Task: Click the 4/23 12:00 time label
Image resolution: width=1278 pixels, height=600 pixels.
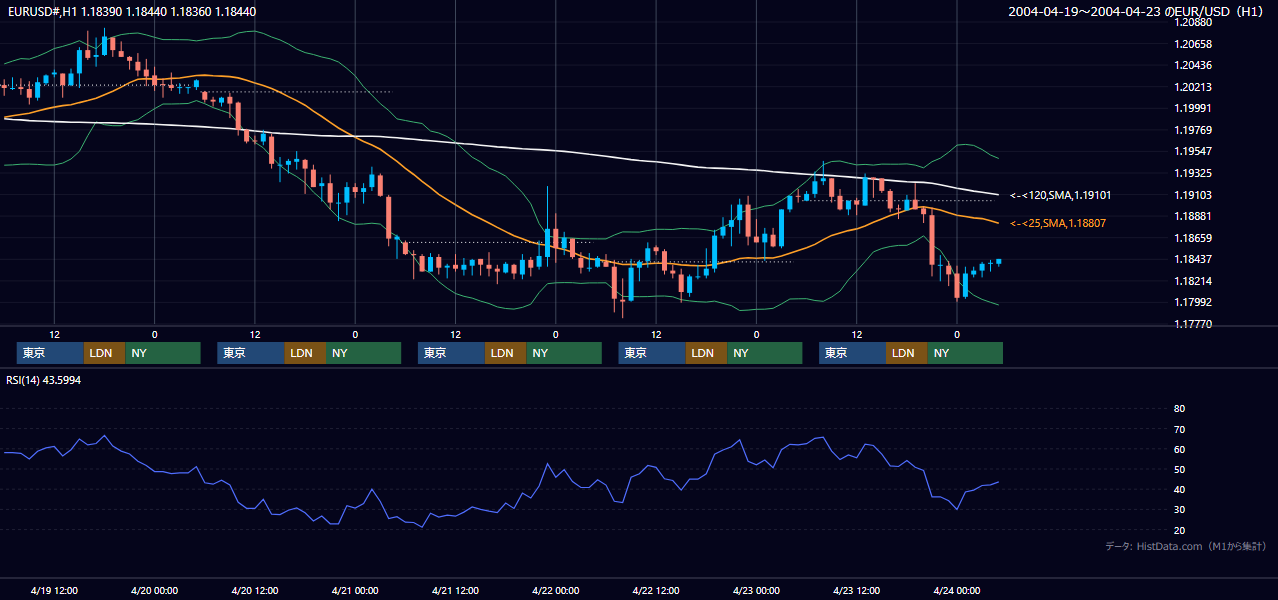Action: [856, 591]
